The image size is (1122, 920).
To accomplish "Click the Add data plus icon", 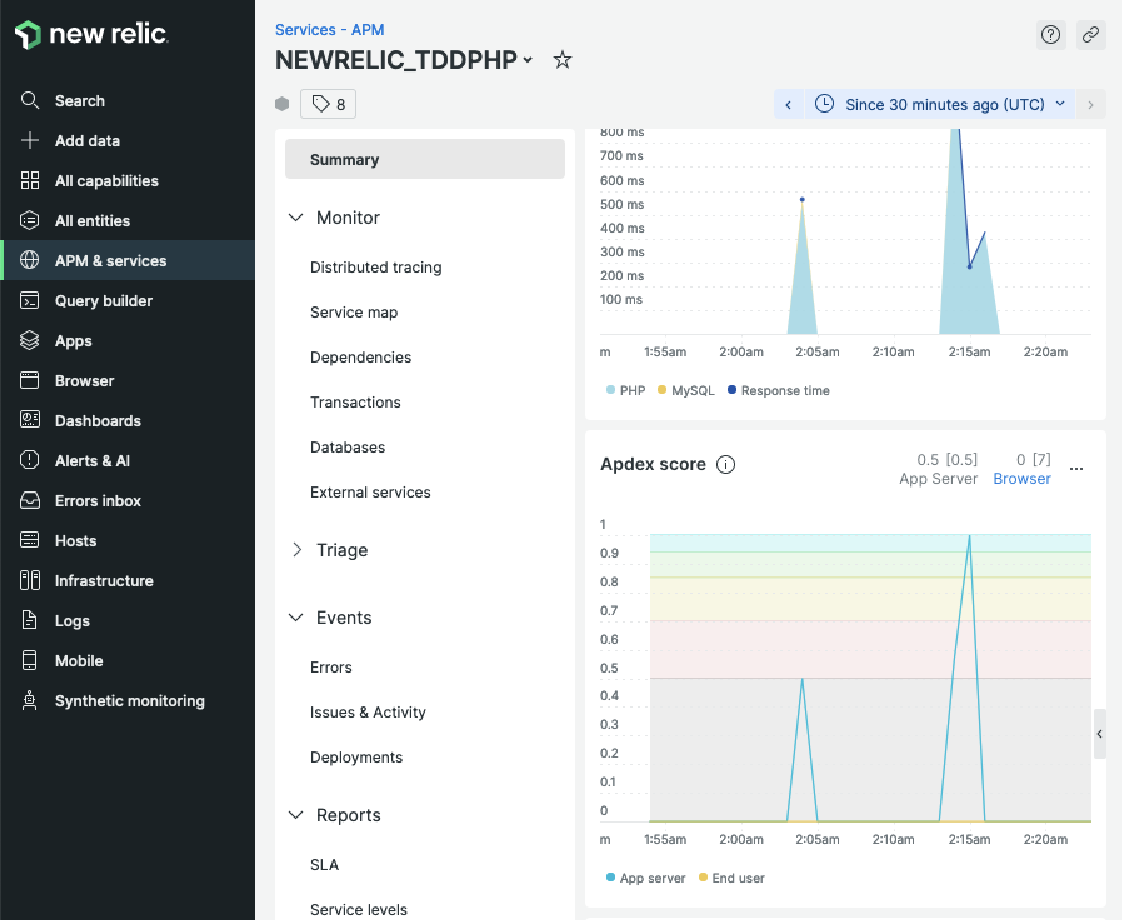I will click(x=29, y=140).
